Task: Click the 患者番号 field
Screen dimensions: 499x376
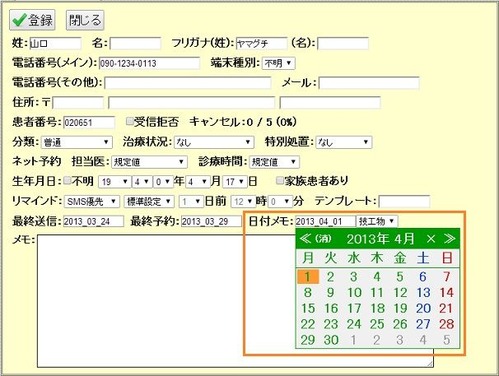Action: (89, 122)
